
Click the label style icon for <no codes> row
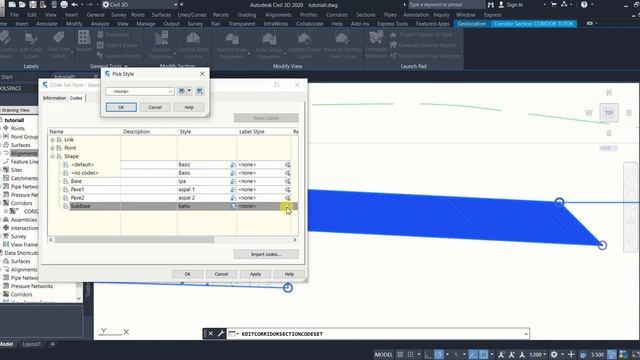(288, 173)
